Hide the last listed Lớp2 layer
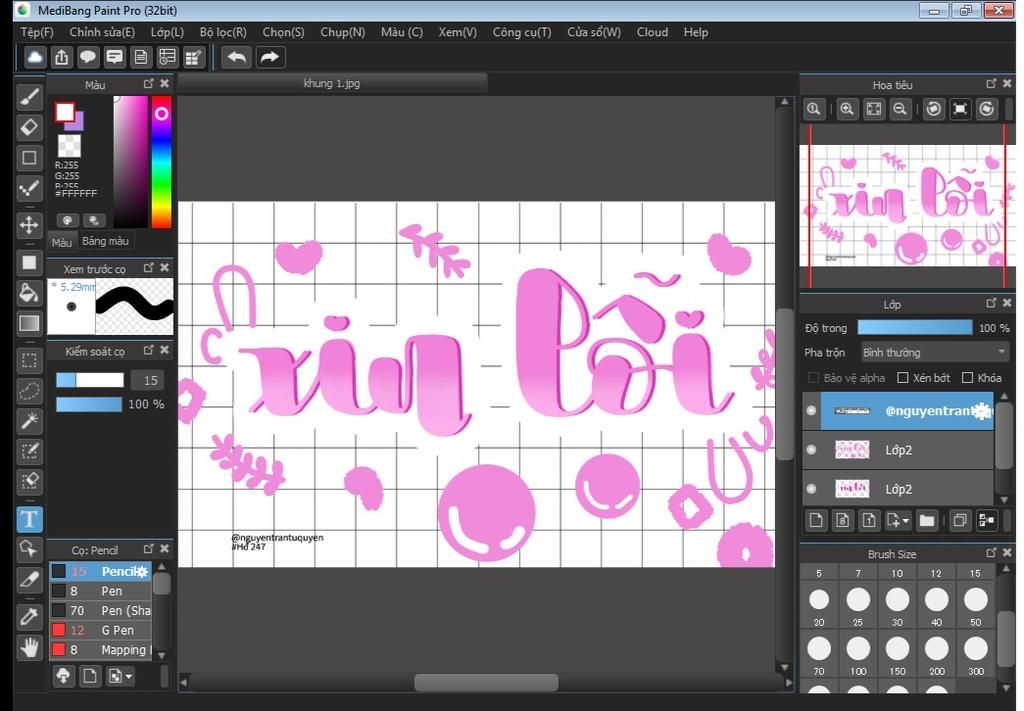Viewport: 1024px width, 711px height. [811, 489]
